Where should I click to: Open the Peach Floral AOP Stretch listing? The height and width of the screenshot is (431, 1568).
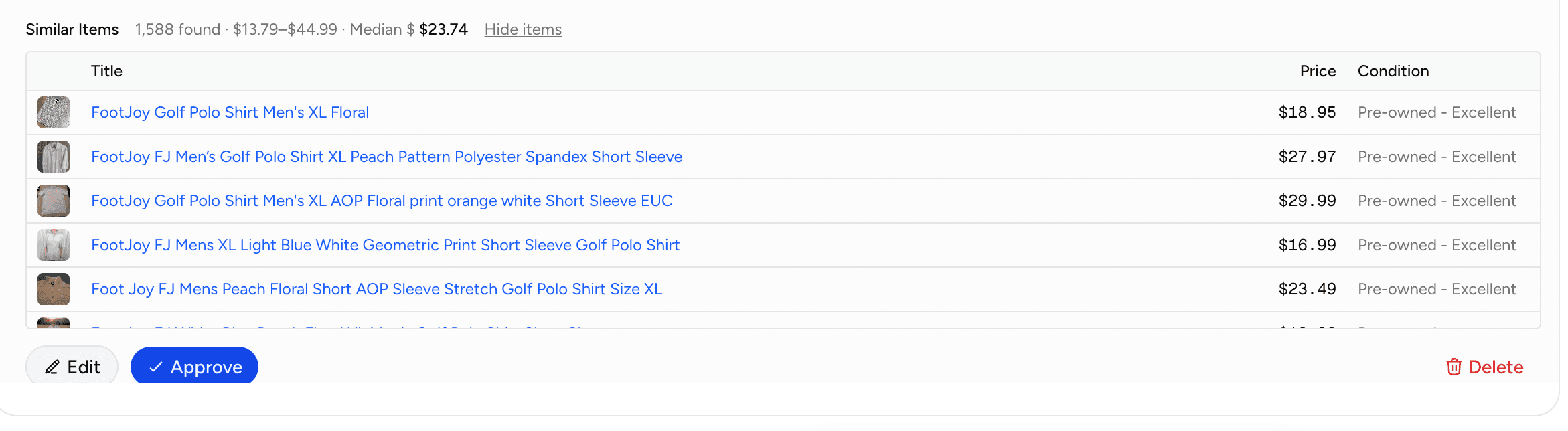click(x=376, y=289)
